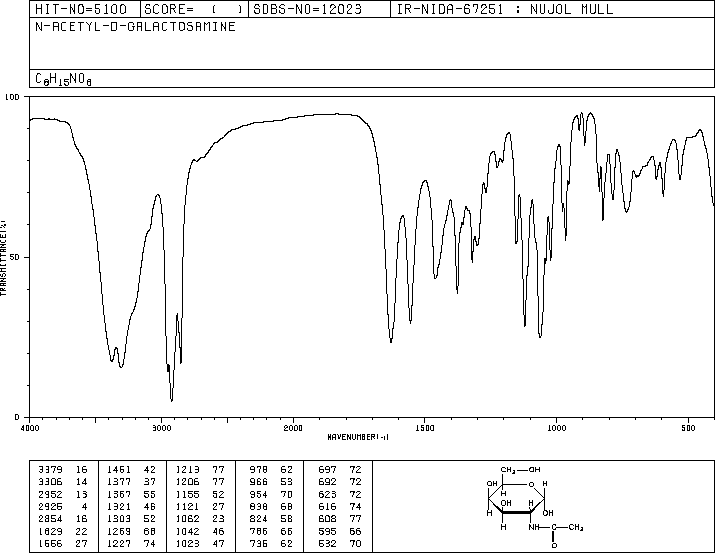This screenshot has height=553, width=715.
Task: Select peak value 616 in the table
Action: (327, 506)
